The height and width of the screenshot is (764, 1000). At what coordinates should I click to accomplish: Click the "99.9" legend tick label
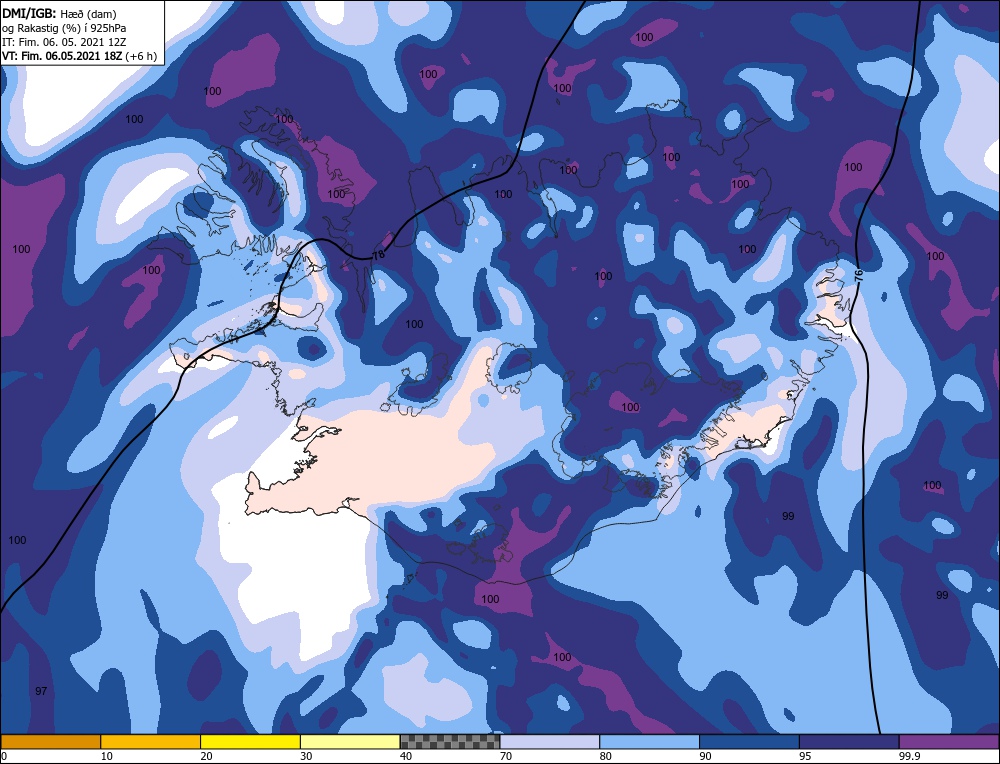[909, 756]
